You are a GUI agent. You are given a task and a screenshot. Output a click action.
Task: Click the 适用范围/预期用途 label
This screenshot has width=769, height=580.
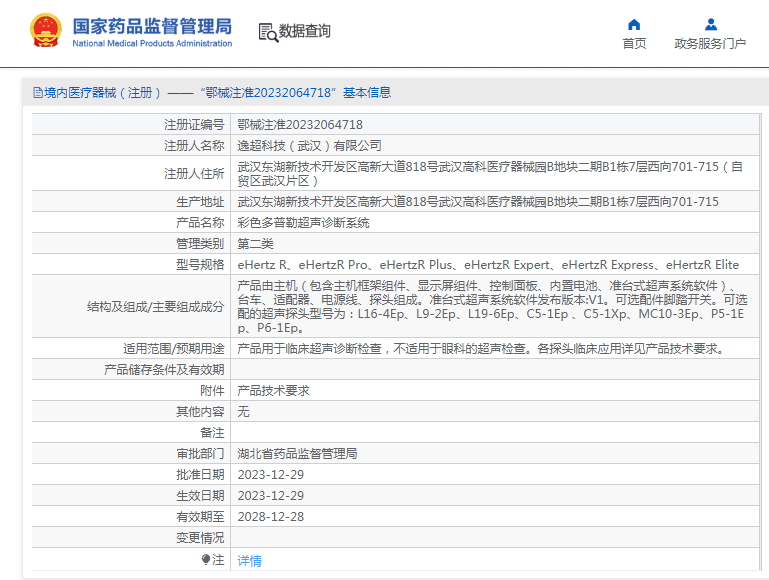(174, 349)
